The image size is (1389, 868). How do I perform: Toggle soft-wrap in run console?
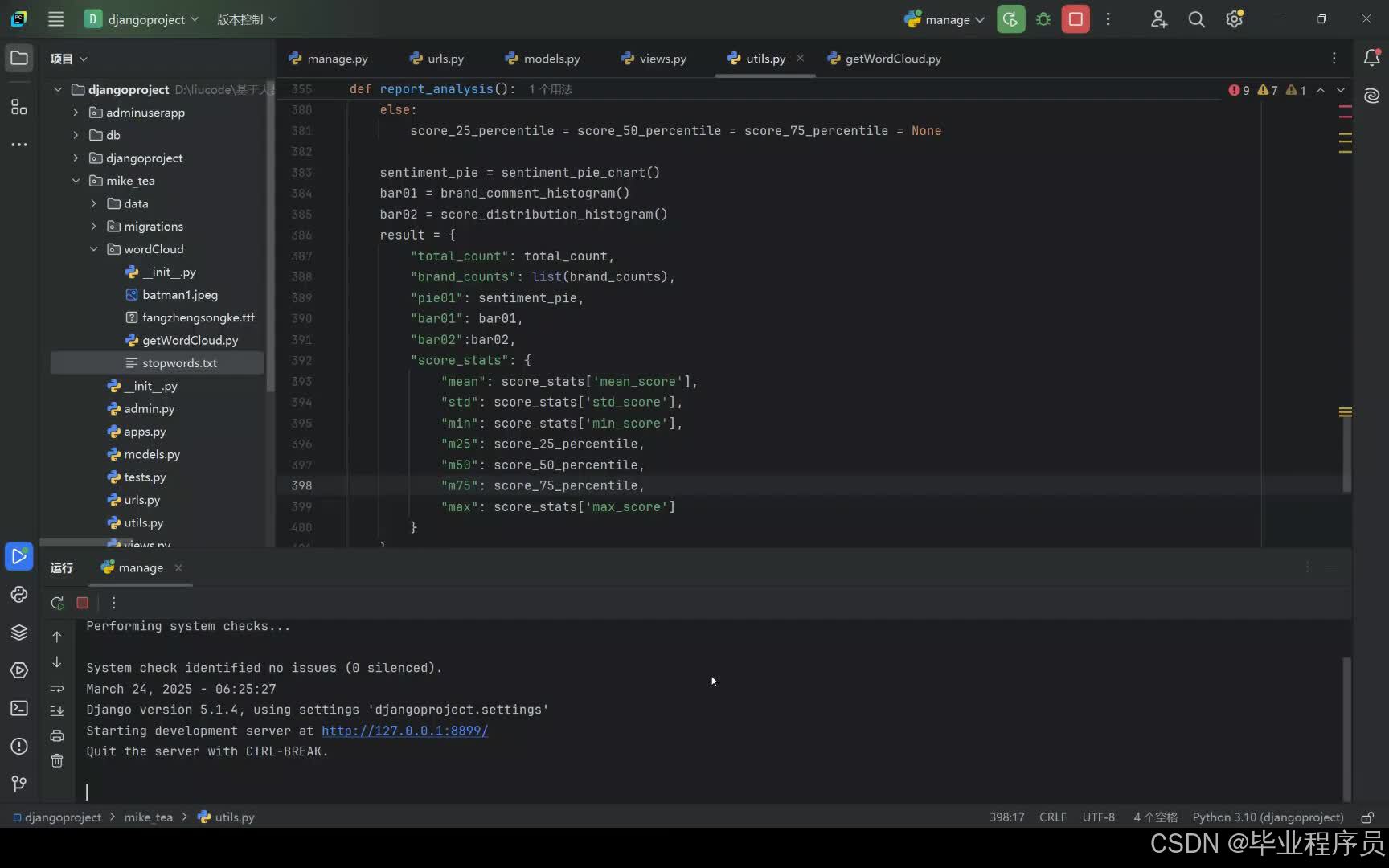coord(57,686)
